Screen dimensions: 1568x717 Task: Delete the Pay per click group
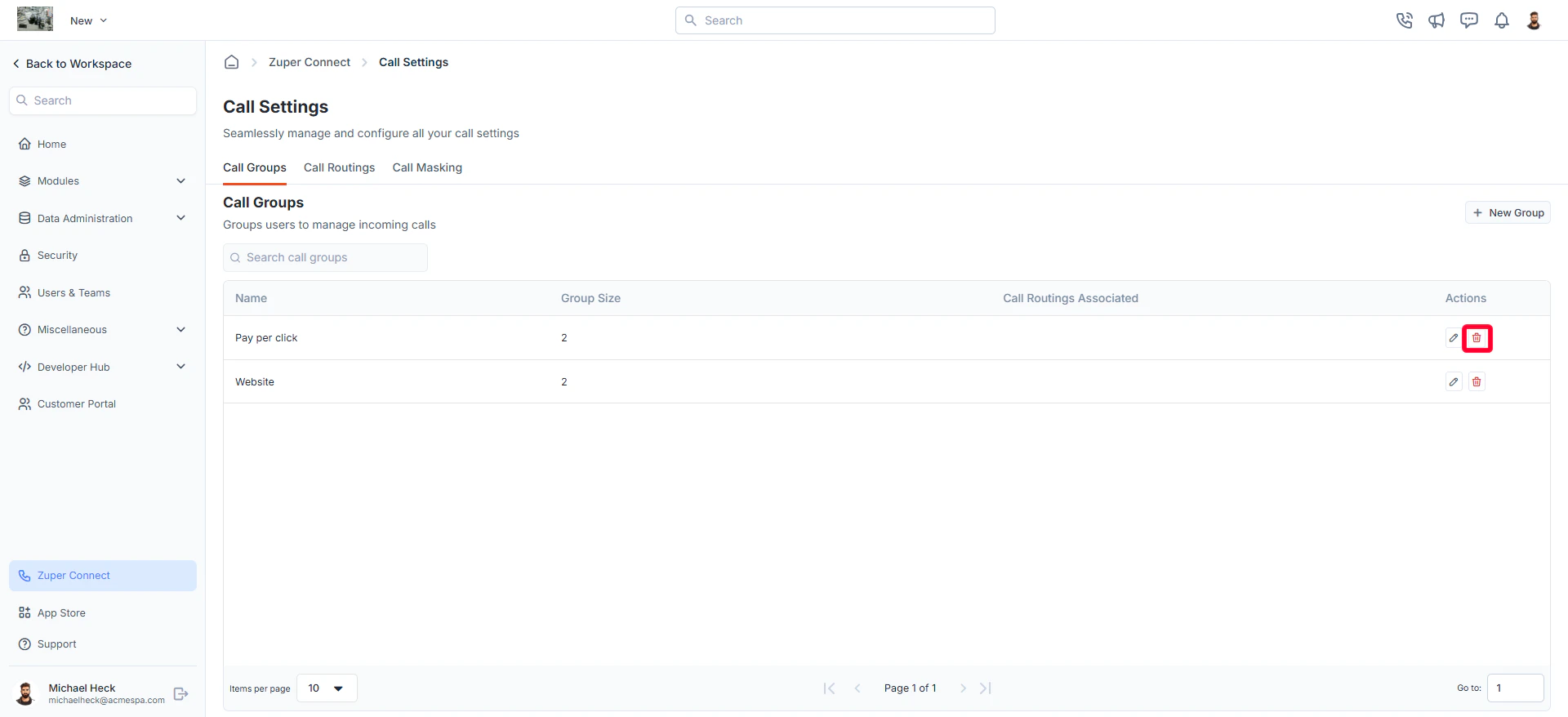click(1477, 338)
